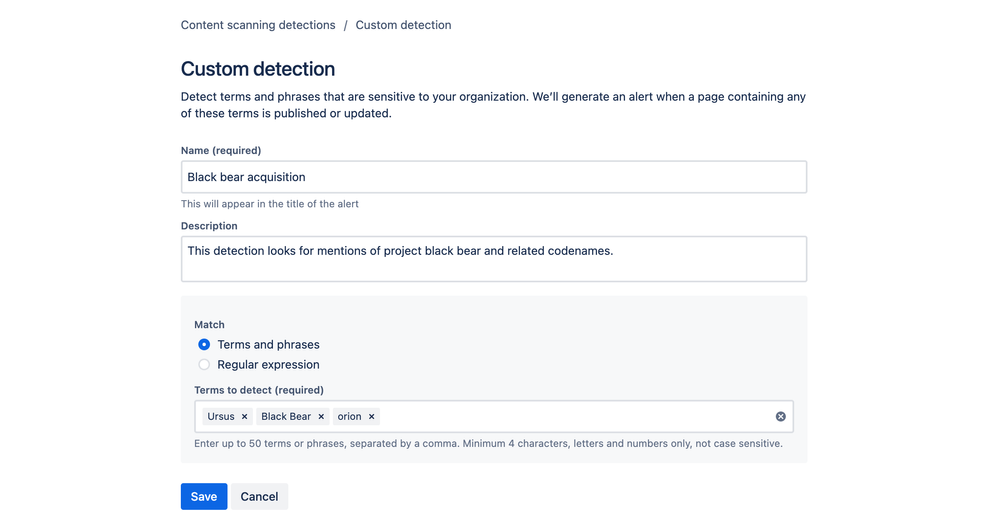Select the Ursus term chip text

coord(221,417)
